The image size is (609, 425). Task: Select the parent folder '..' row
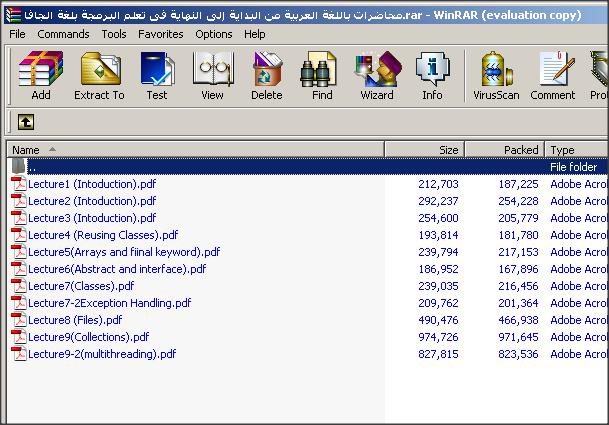(x=308, y=167)
